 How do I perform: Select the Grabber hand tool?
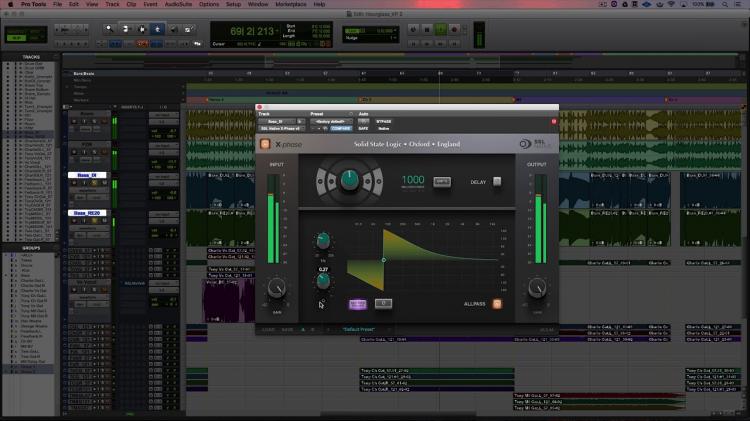click(157, 29)
